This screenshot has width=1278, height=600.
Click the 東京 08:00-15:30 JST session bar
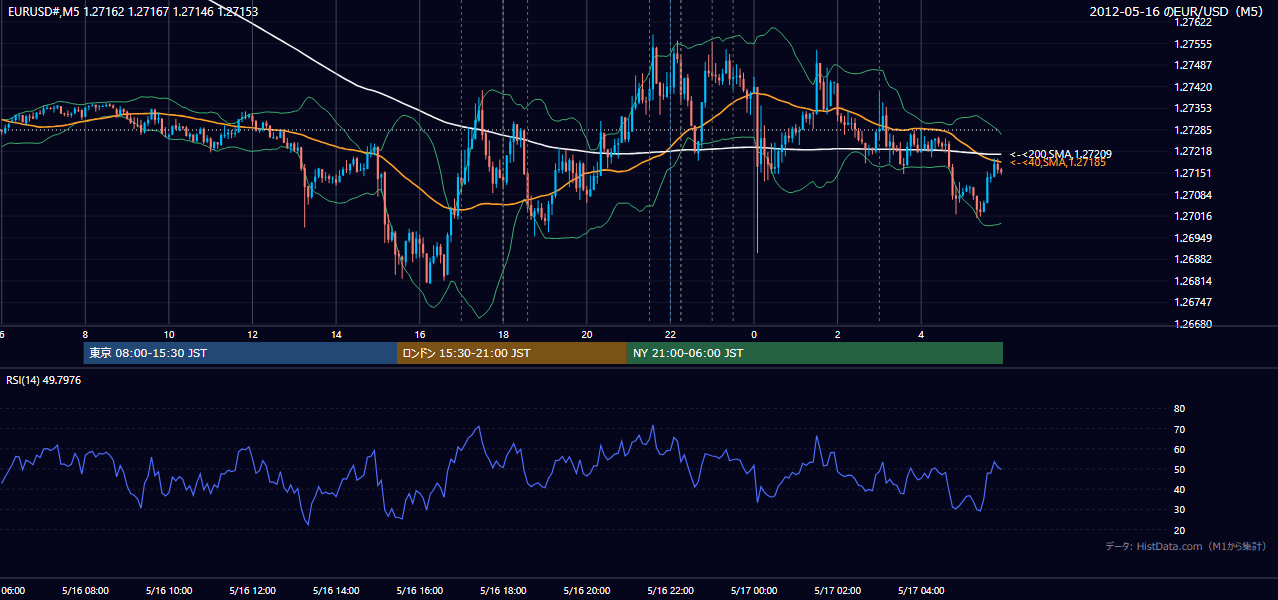pos(240,353)
